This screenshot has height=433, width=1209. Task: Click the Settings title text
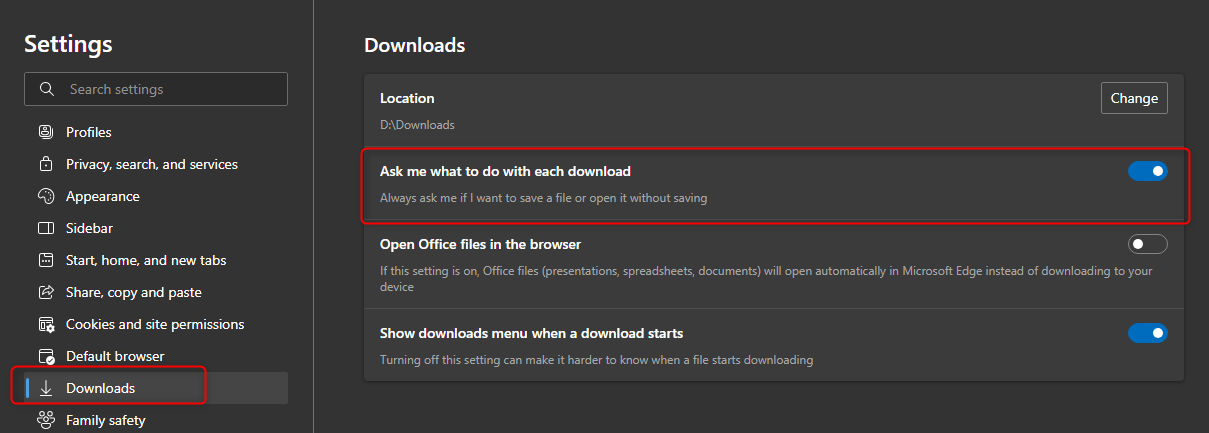[x=68, y=44]
